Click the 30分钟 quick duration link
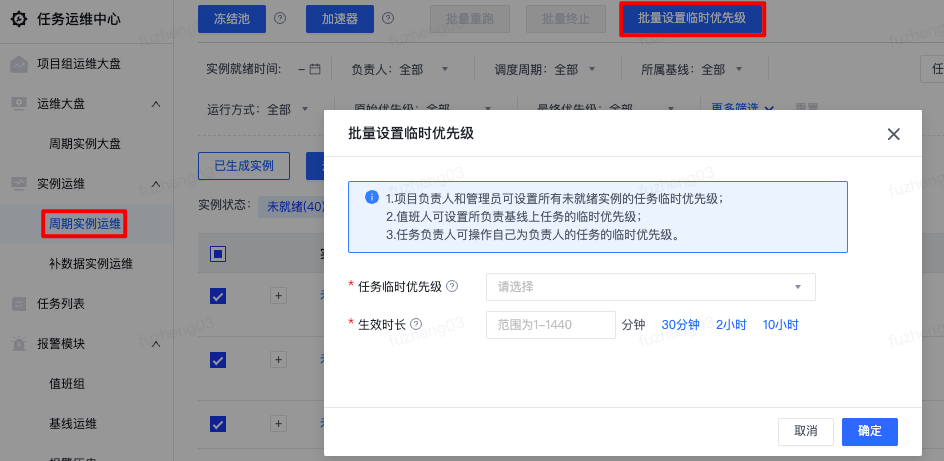This screenshot has height=461, width=944. tap(680, 325)
